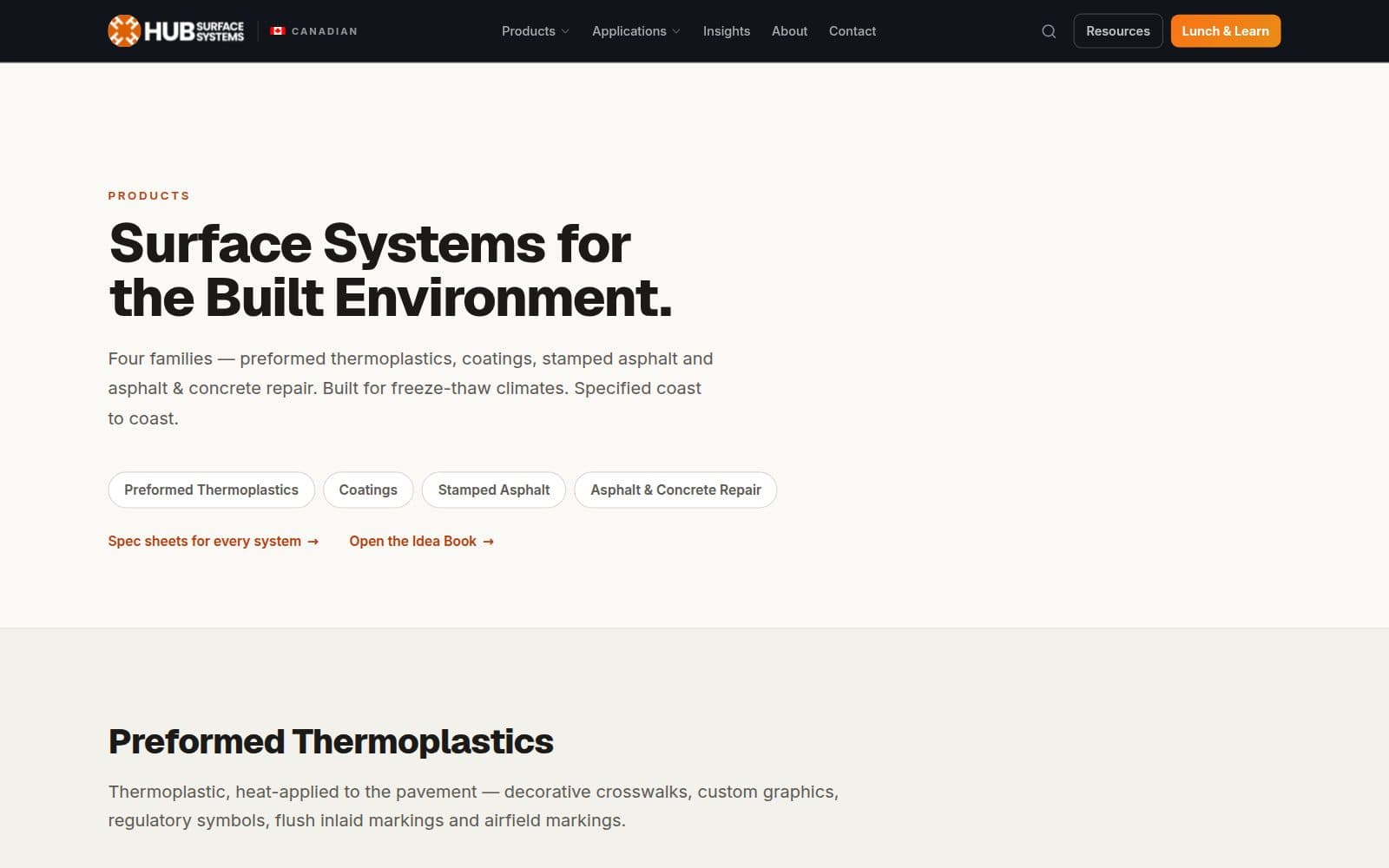Click the Resources button
This screenshot has height=868, width=1389.
1118,31
